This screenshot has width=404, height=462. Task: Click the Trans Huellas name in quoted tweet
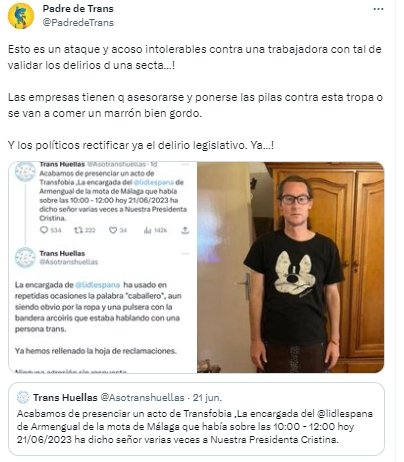[65, 398]
